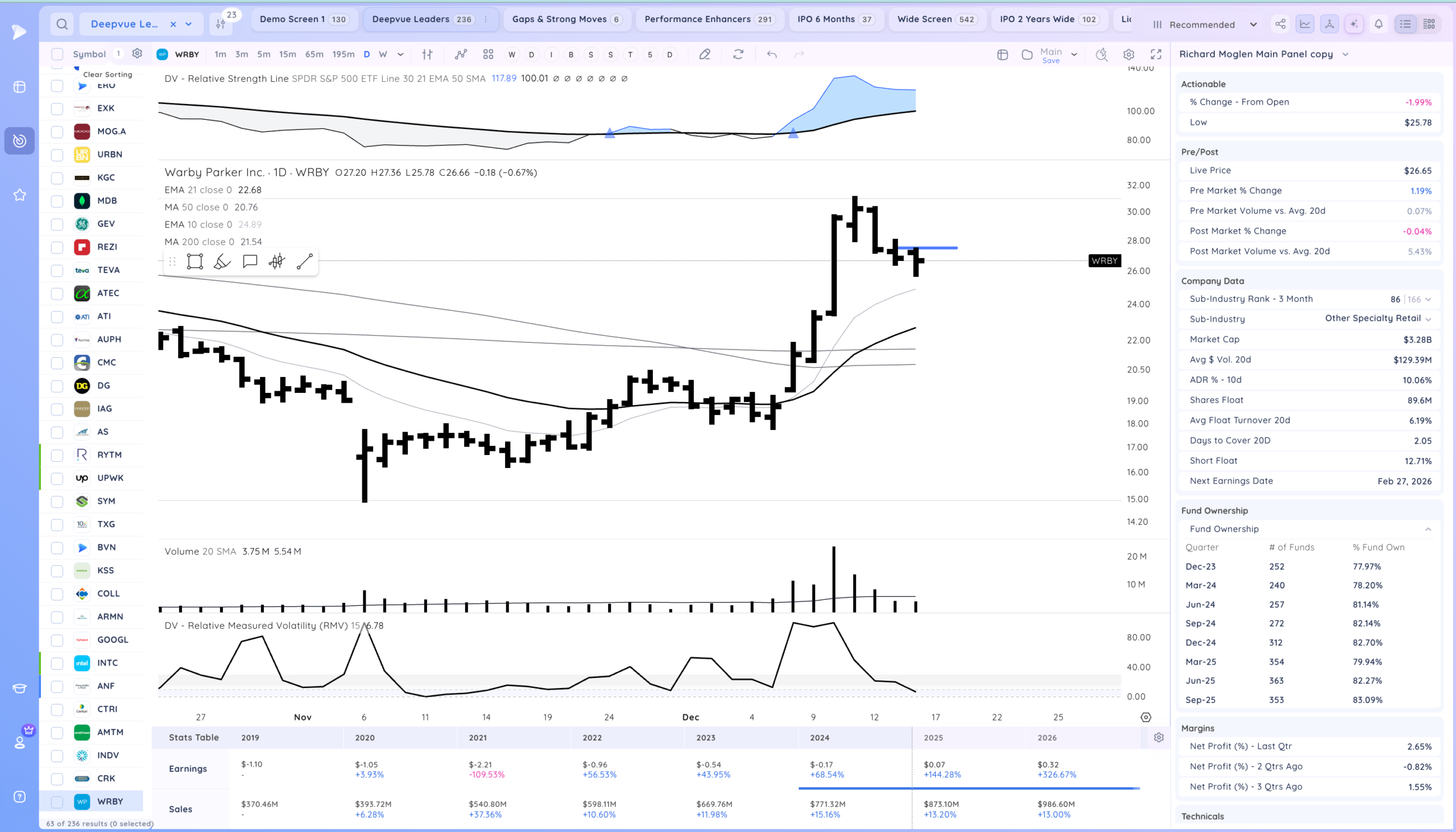Click Clear Sorting link
The height and width of the screenshot is (832, 1456).
[107, 74]
